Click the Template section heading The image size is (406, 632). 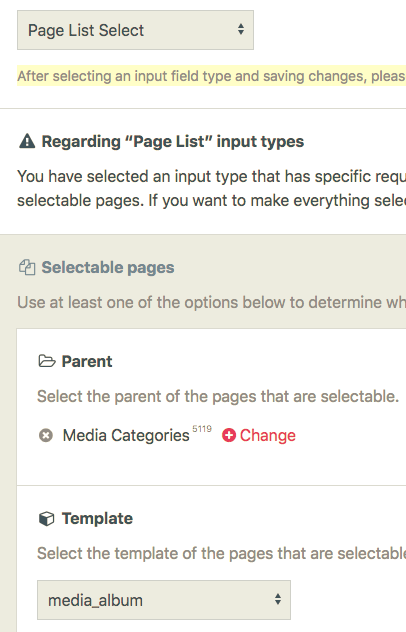coord(97,519)
